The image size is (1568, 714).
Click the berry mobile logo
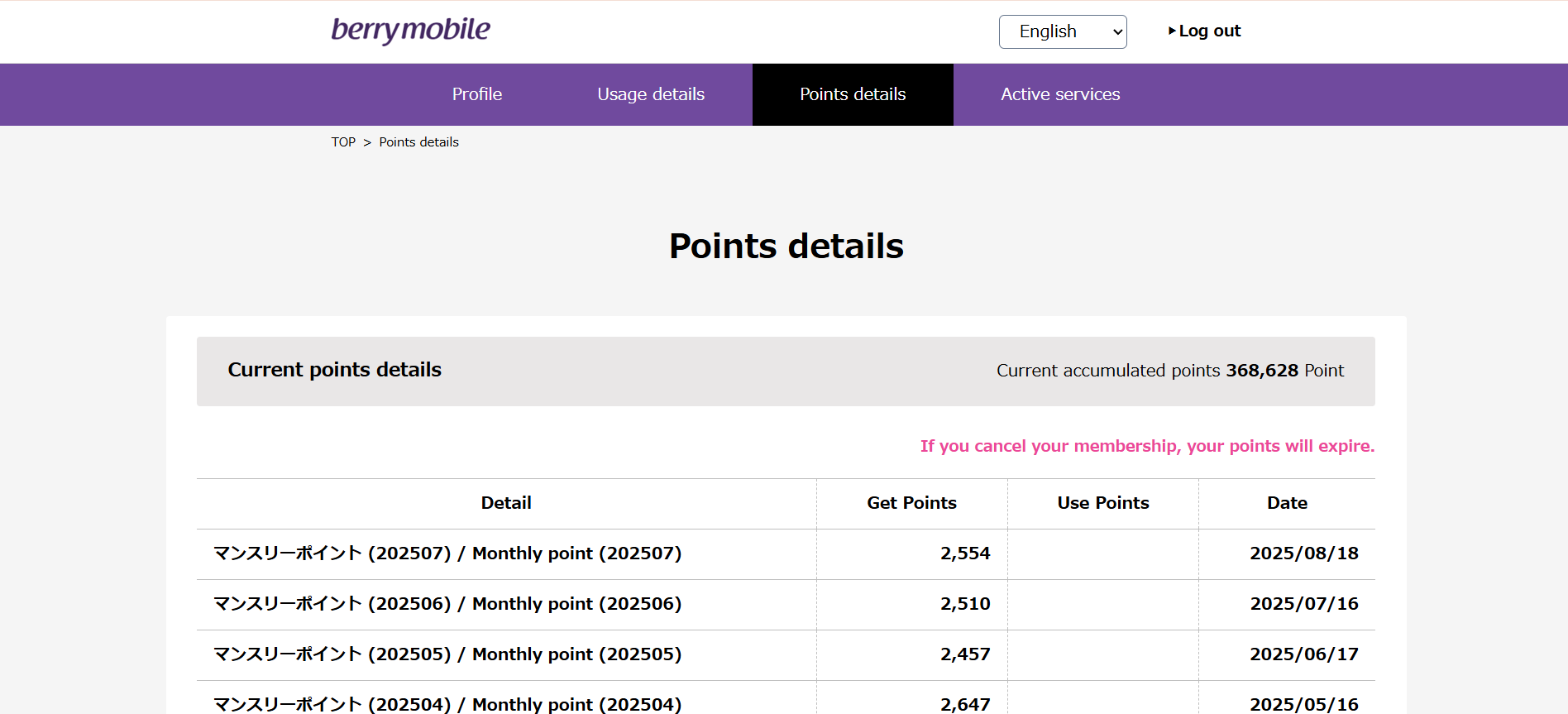(x=410, y=31)
